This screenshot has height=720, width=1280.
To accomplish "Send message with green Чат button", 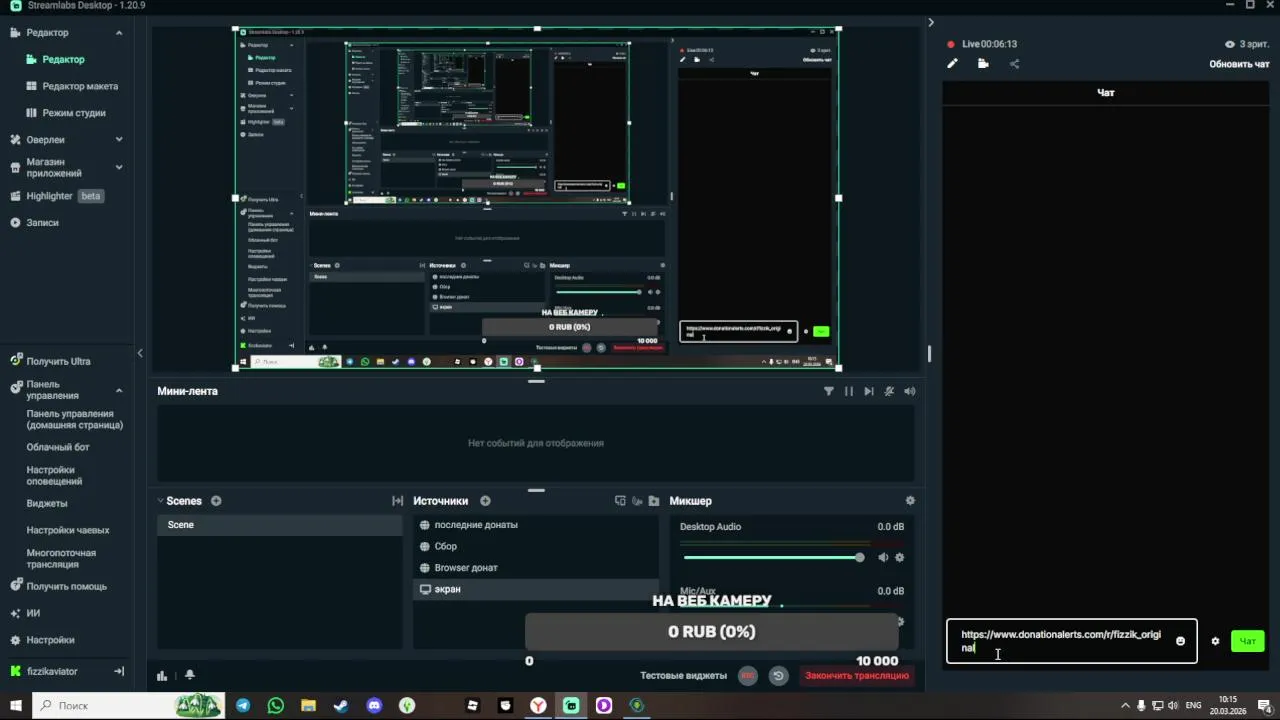I will tap(1248, 641).
